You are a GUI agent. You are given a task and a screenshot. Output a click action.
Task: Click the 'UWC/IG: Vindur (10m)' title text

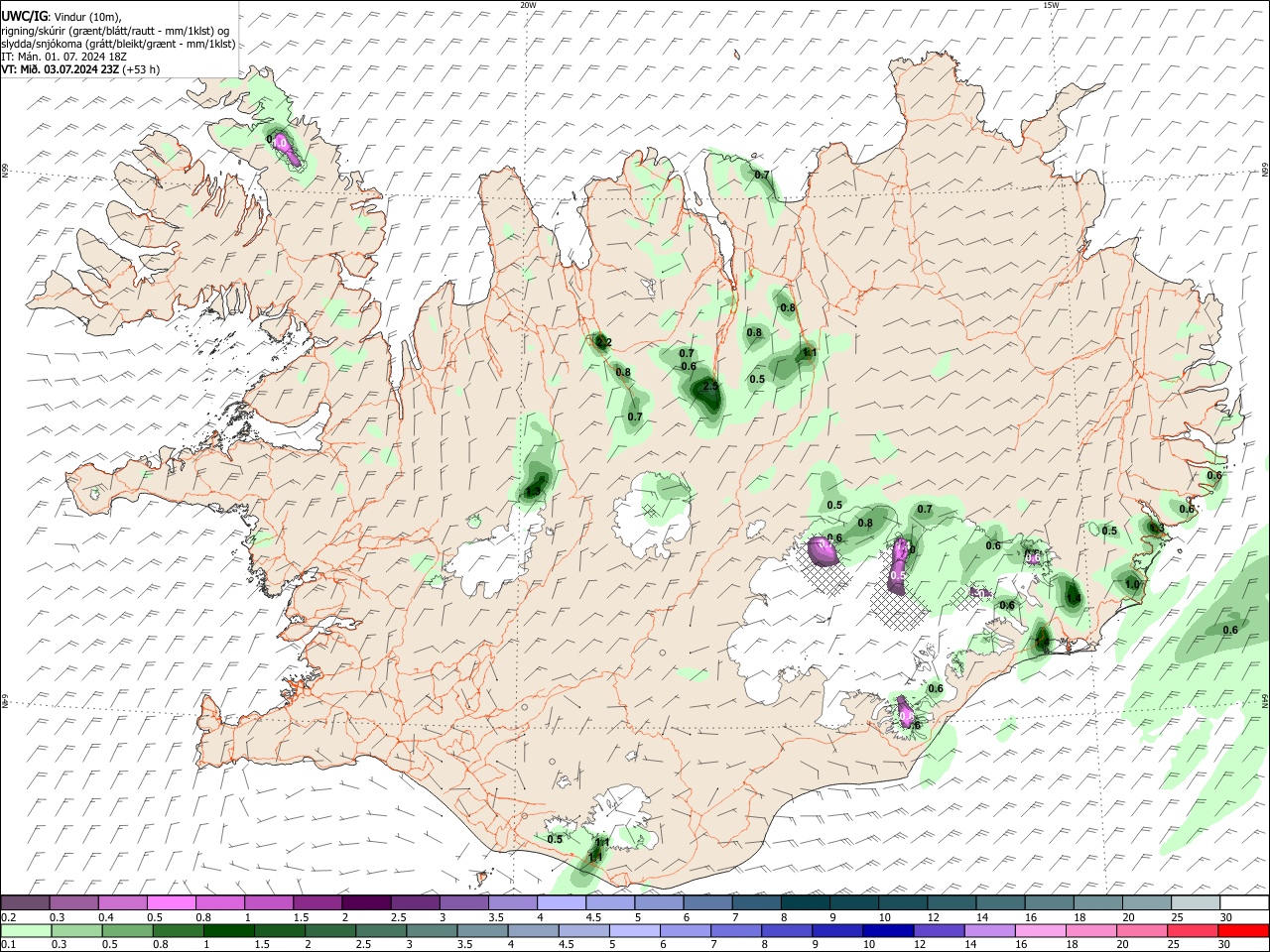click(x=61, y=16)
